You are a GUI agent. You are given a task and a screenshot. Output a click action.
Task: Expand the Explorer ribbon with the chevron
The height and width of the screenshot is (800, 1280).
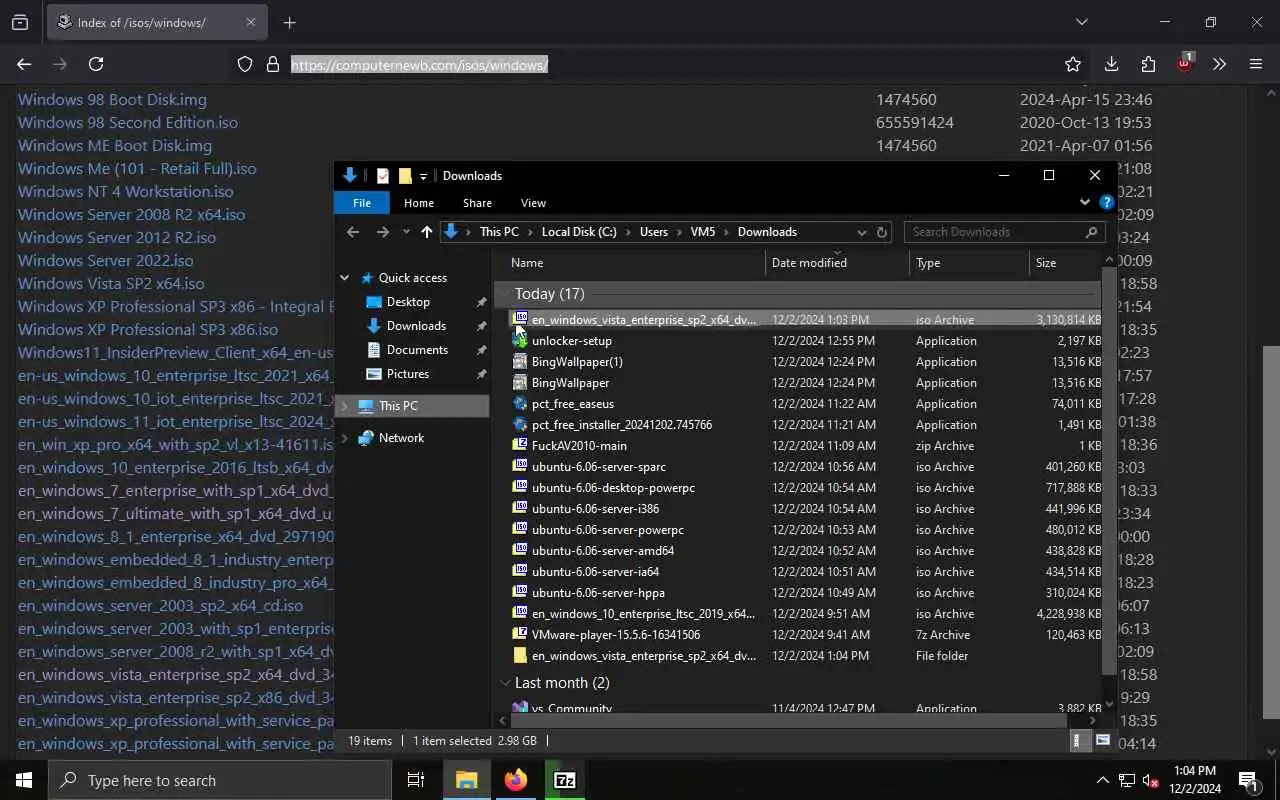[1085, 202]
